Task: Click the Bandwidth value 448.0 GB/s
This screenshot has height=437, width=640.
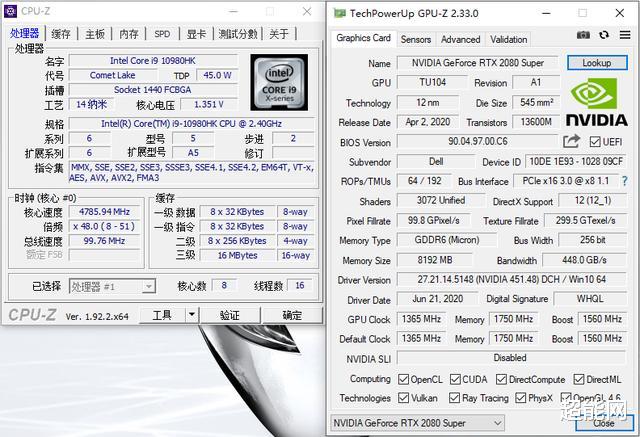Action: pos(584,260)
